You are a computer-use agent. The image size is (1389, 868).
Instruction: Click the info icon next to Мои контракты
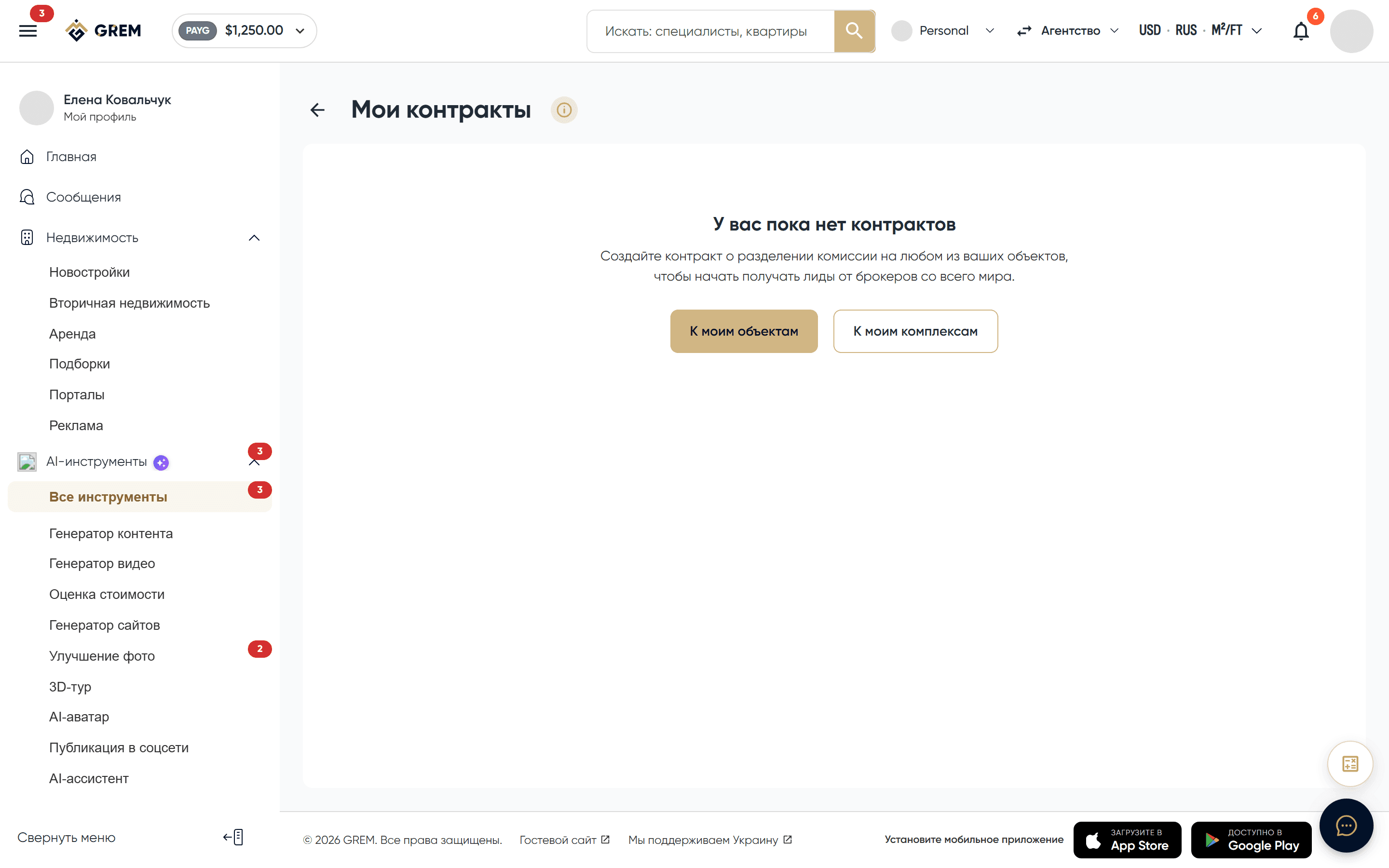(564, 109)
